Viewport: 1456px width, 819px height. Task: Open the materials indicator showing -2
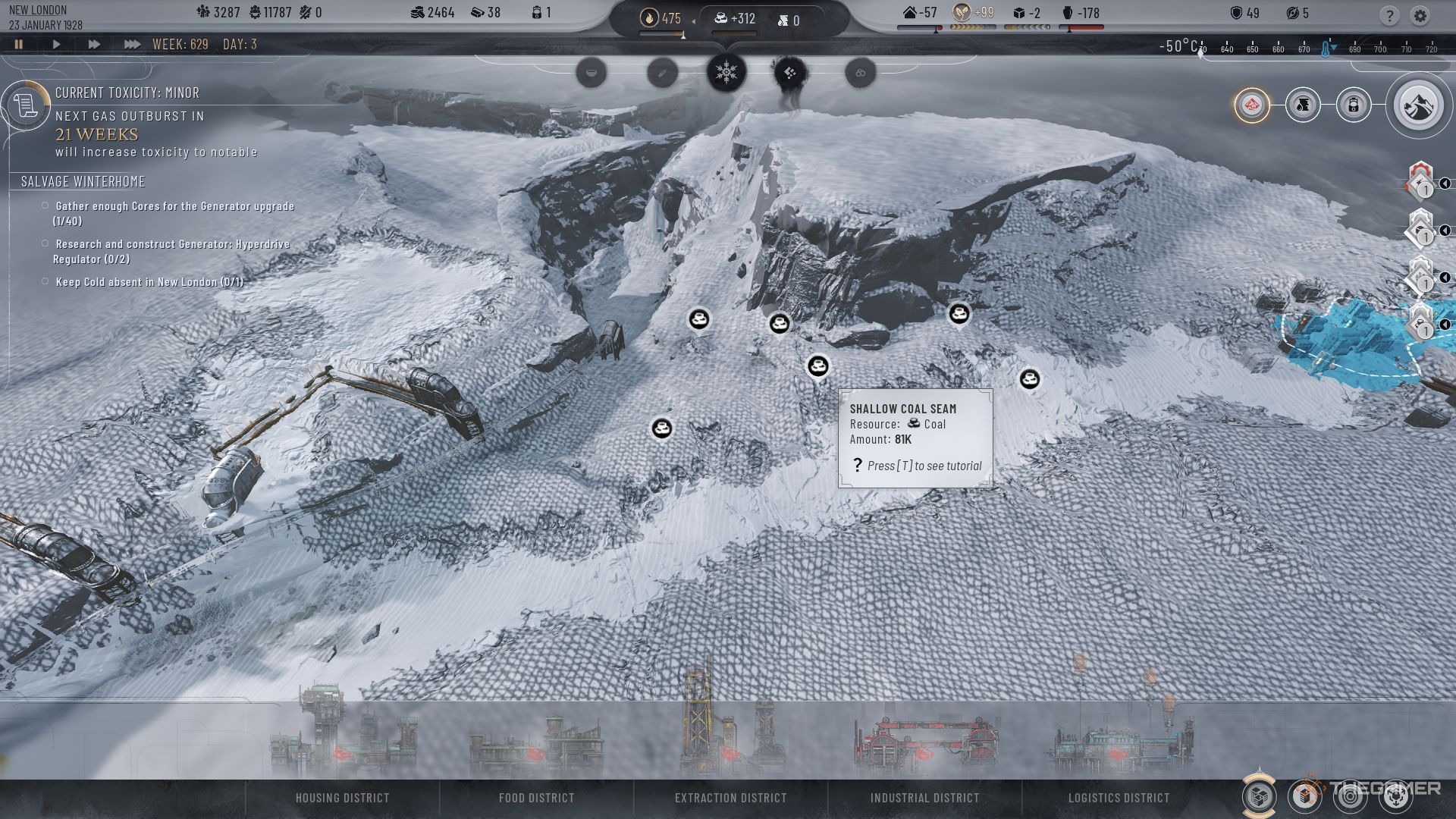tap(1027, 13)
